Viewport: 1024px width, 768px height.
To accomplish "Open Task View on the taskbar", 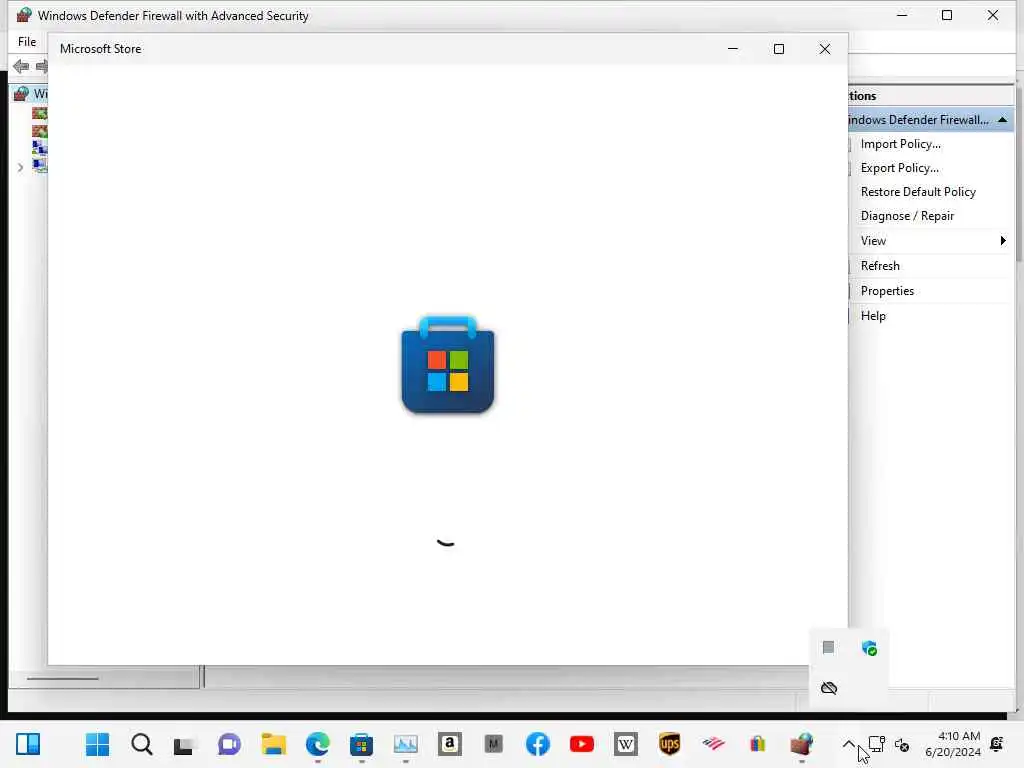I will tap(185, 744).
